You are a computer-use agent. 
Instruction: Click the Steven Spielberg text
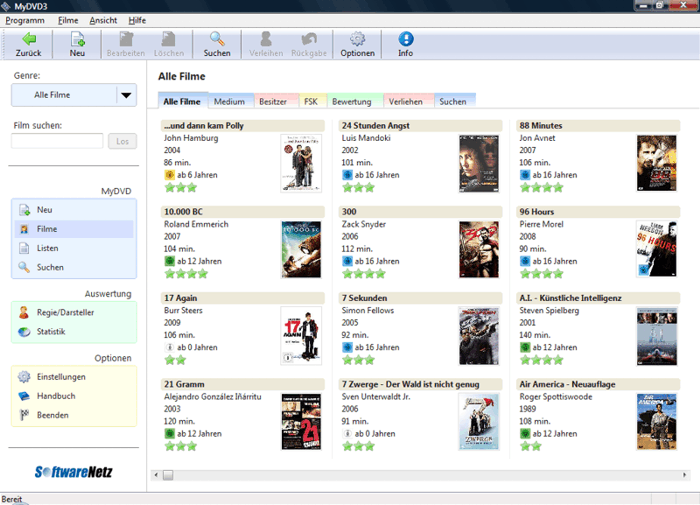pyautogui.click(x=549, y=310)
